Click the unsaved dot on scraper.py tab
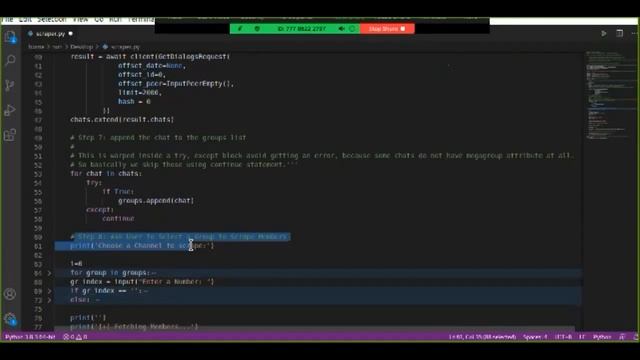640x360 pixels. coord(71,33)
